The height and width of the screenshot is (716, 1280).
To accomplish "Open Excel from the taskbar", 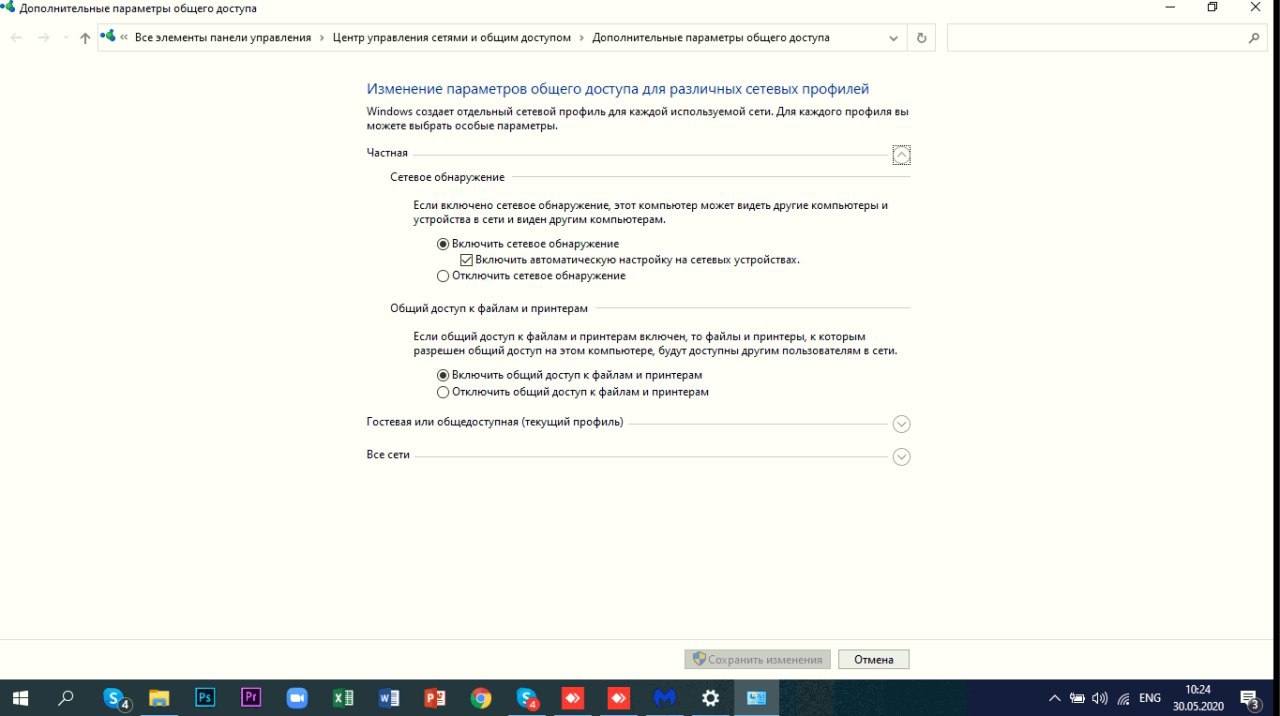I will (x=343, y=698).
